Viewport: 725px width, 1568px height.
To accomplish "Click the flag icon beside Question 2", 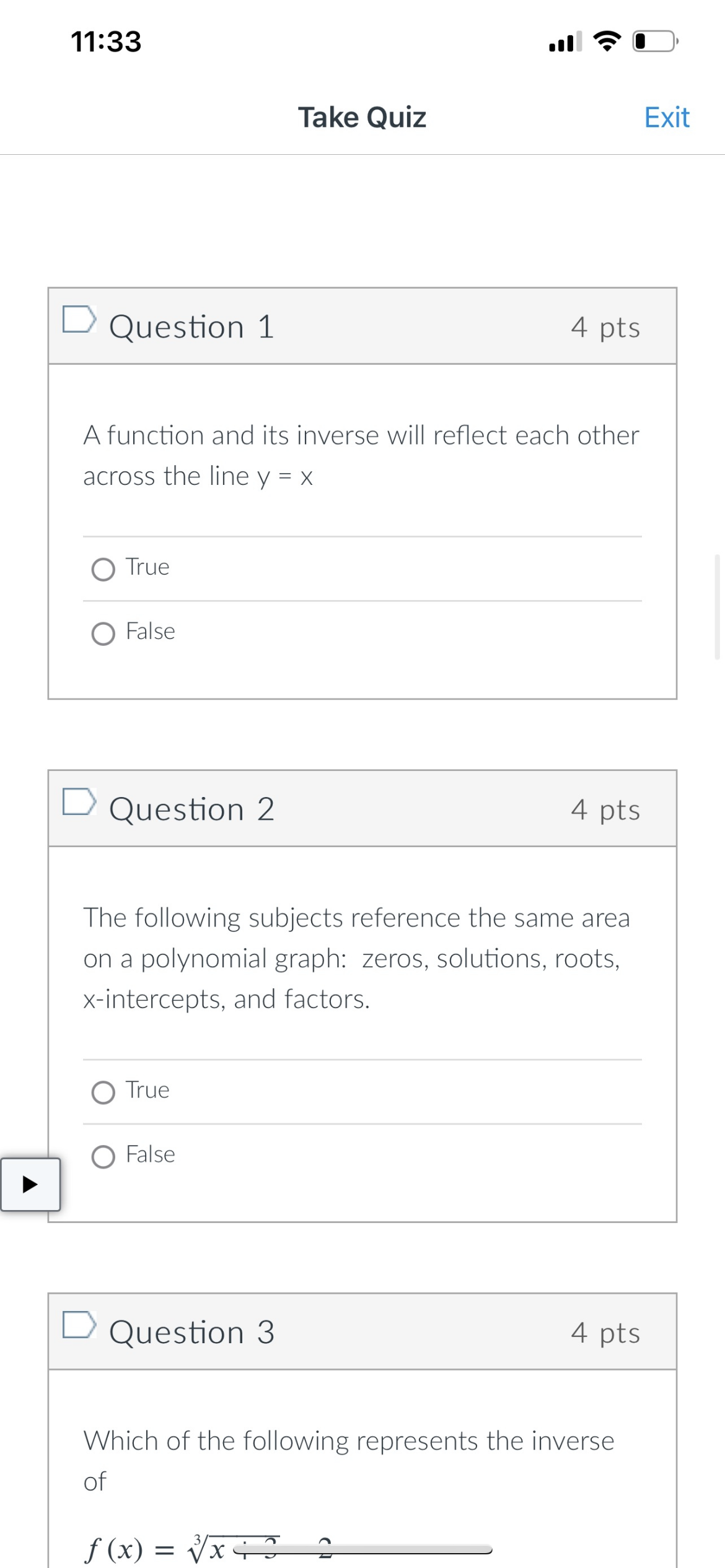I will [x=79, y=804].
